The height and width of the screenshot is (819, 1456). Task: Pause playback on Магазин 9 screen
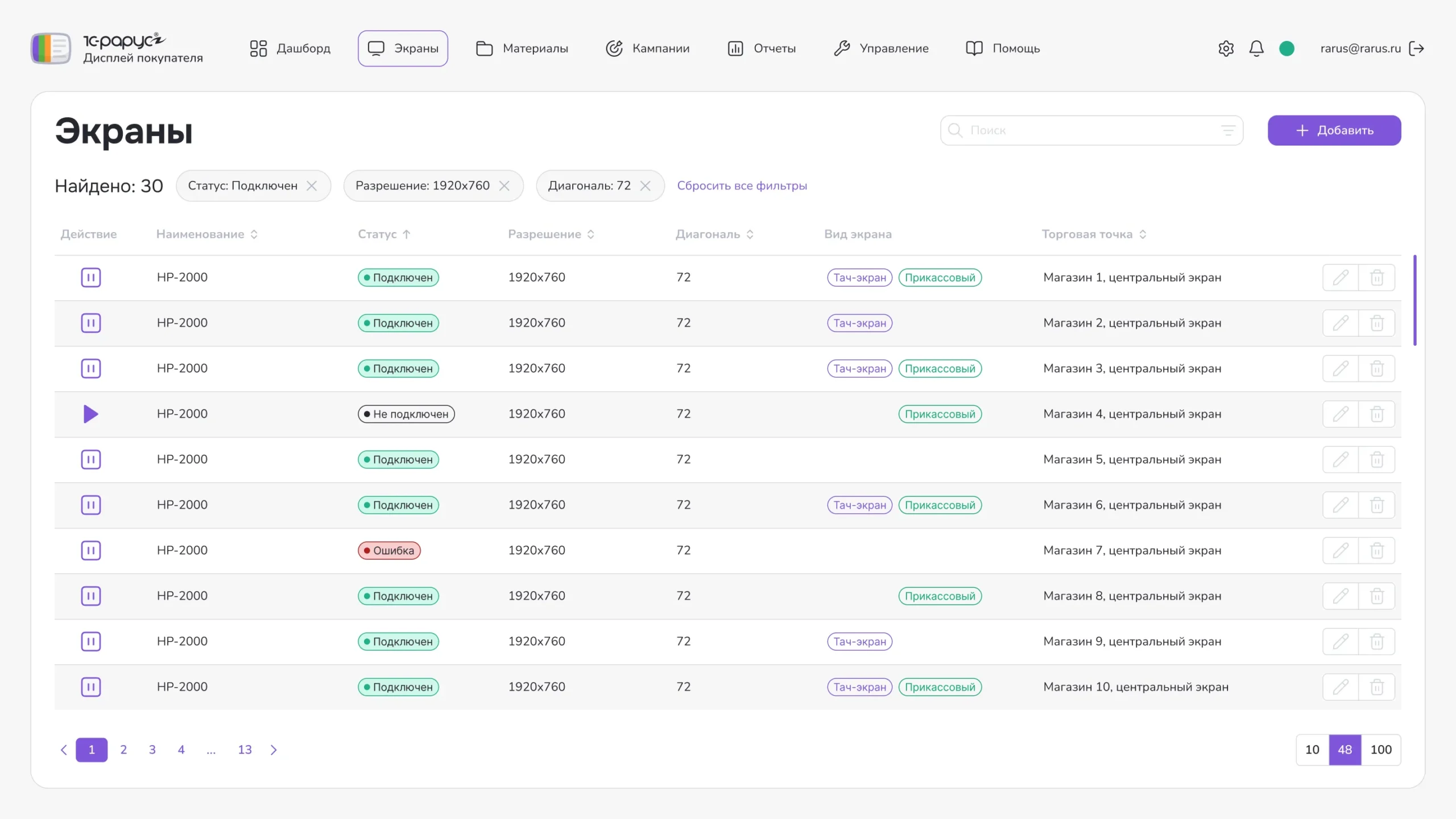coord(91,642)
